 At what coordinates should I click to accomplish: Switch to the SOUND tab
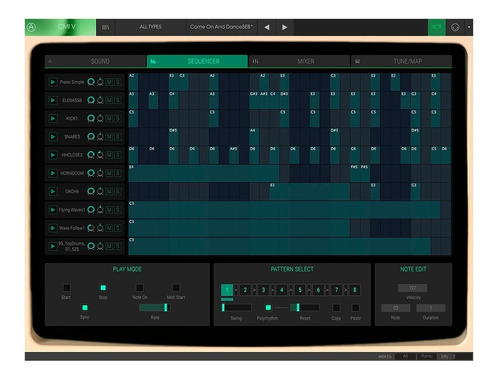(x=95, y=61)
